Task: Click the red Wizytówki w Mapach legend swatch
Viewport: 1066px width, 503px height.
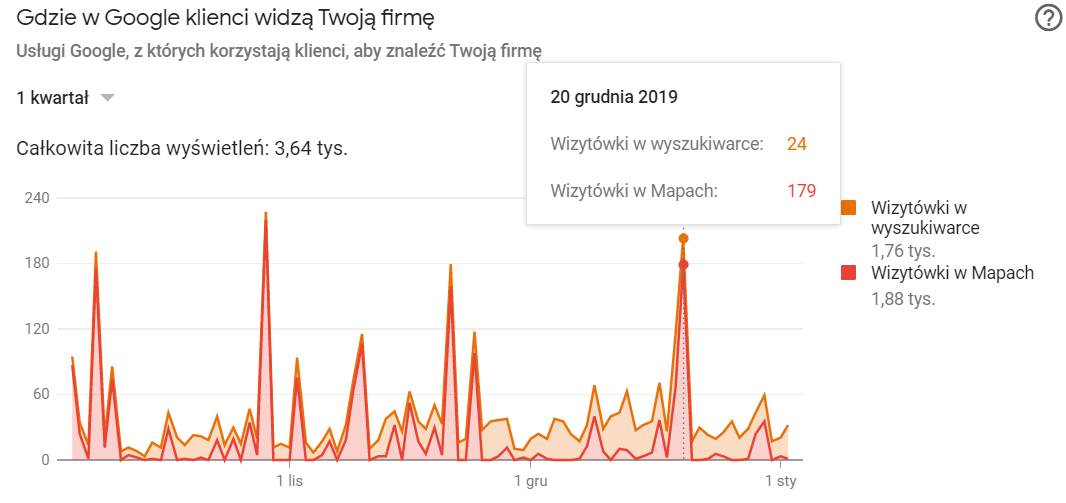Action: pyautogui.click(x=849, y=273)
